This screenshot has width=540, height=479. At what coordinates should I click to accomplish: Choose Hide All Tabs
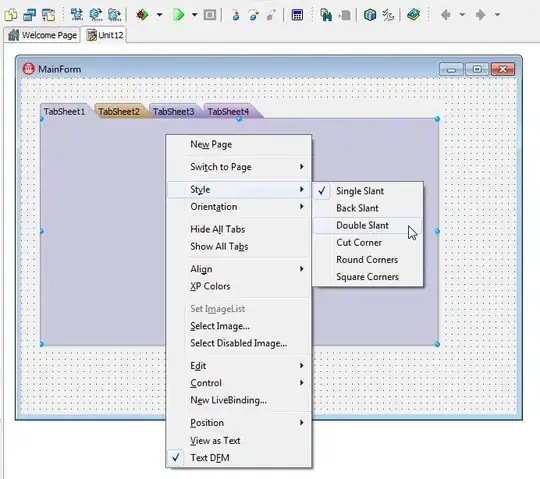(x=239, y=229)
